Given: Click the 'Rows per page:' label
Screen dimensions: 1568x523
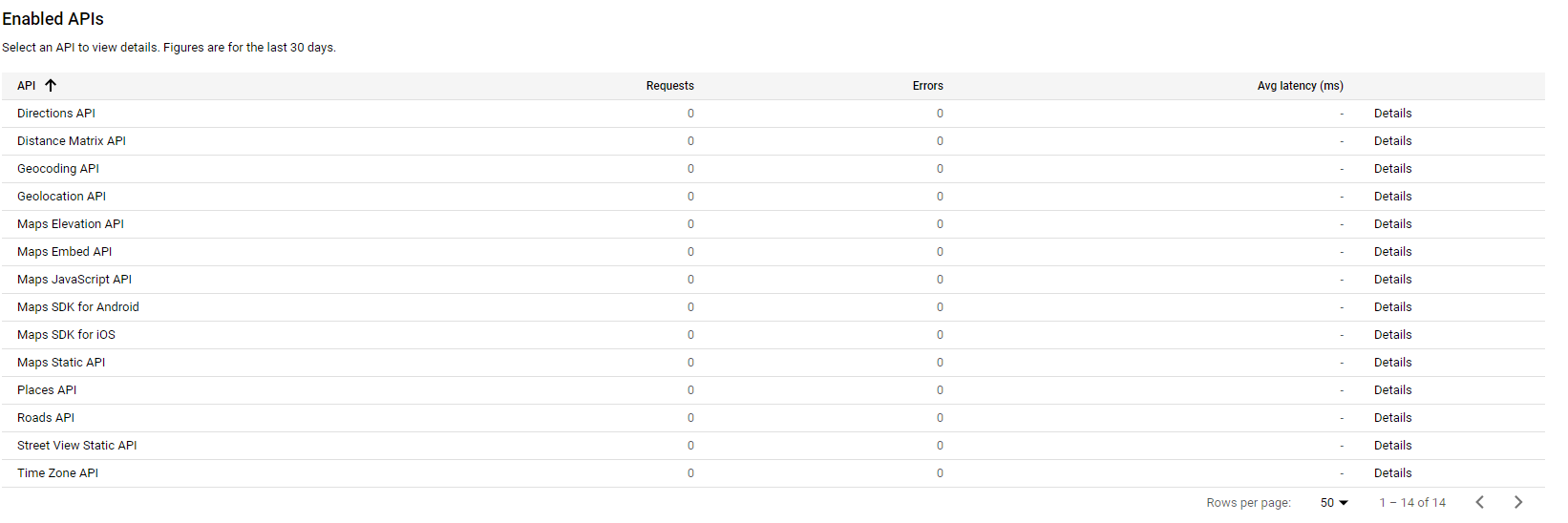Looking at the screenshot, I should click(1248, 503).
